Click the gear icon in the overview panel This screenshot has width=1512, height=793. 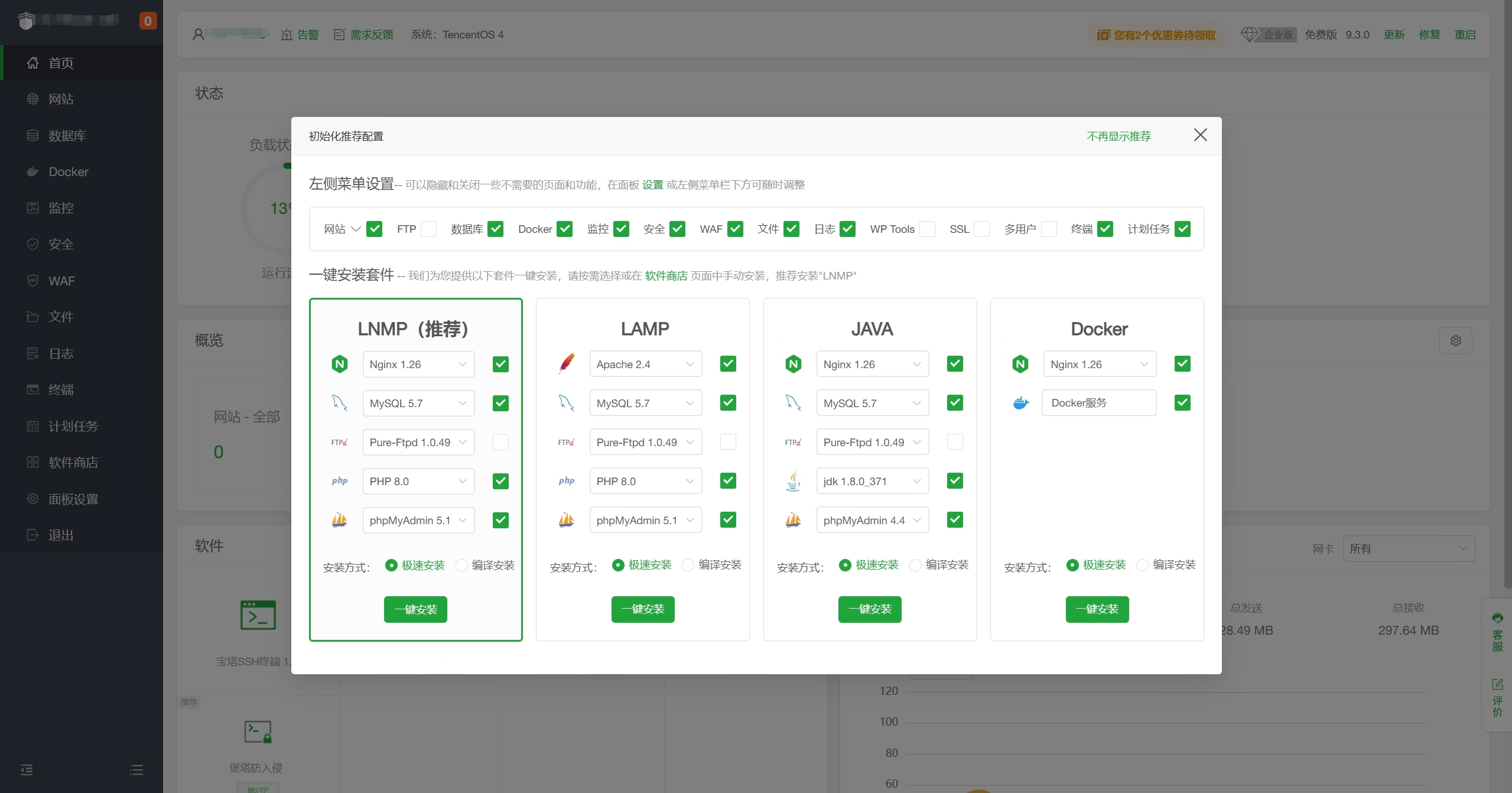(1455, 340)
